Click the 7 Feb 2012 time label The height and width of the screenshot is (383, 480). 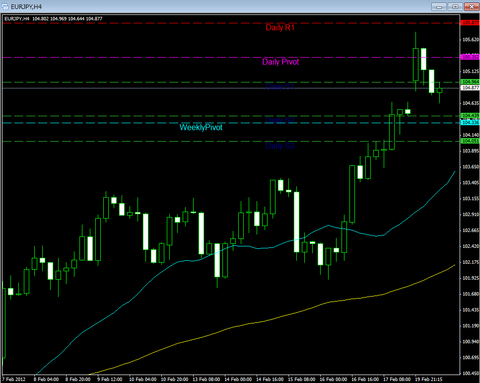(14, 379)
